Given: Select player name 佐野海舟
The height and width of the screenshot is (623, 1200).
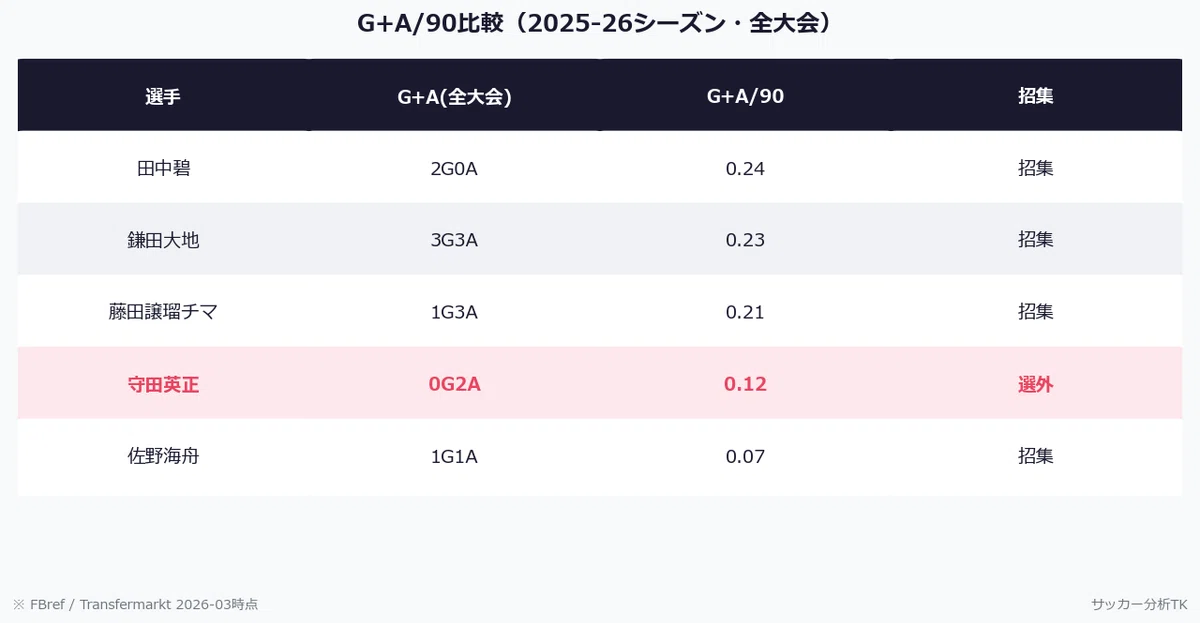Looking at the screenshot, I should pyautogui.click(x=163, y=456).
